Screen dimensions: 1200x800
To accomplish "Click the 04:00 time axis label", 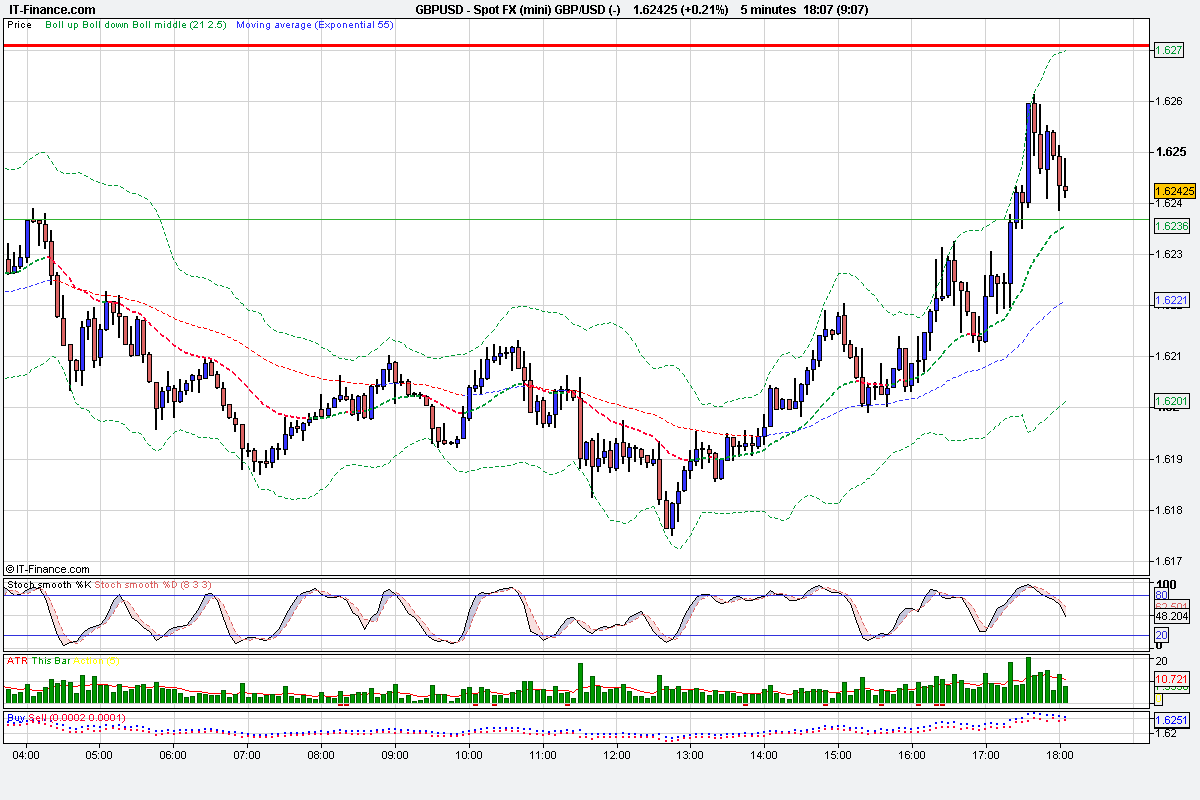I will [26, 754].
